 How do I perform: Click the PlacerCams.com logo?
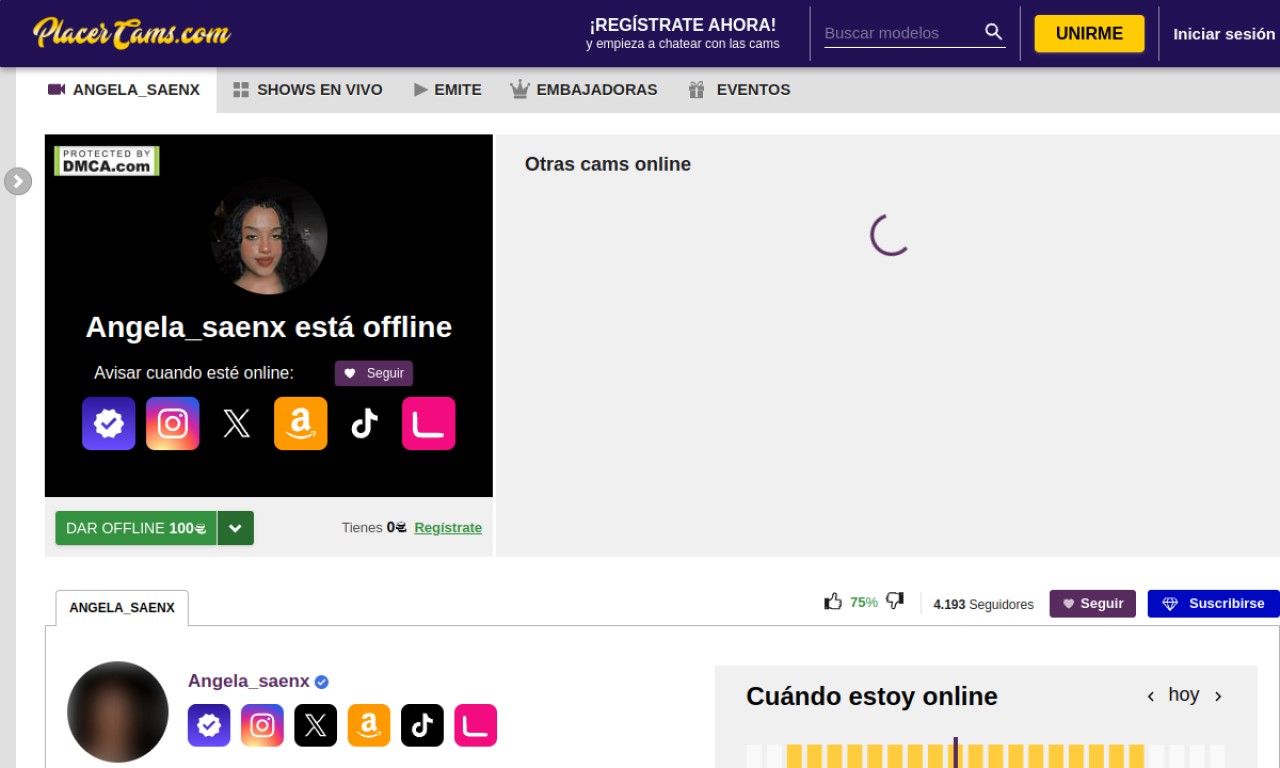pos(131,33)
